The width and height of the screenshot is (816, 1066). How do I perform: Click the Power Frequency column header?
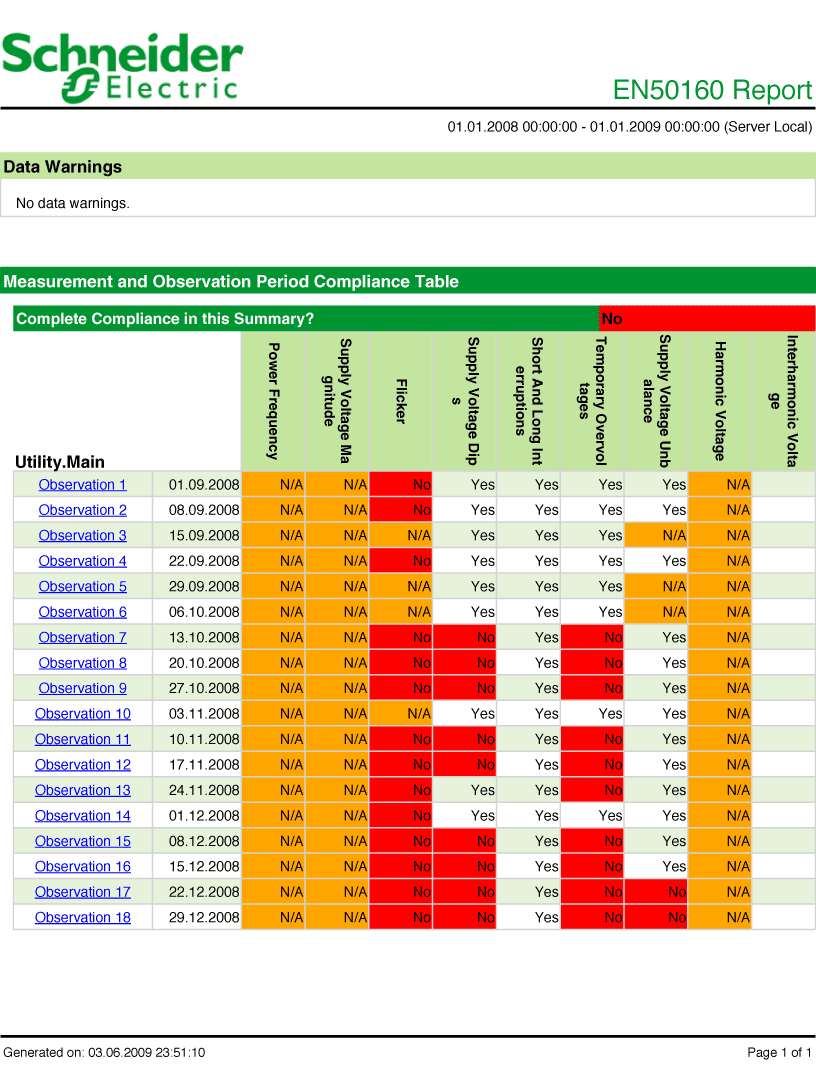[273, 401]
